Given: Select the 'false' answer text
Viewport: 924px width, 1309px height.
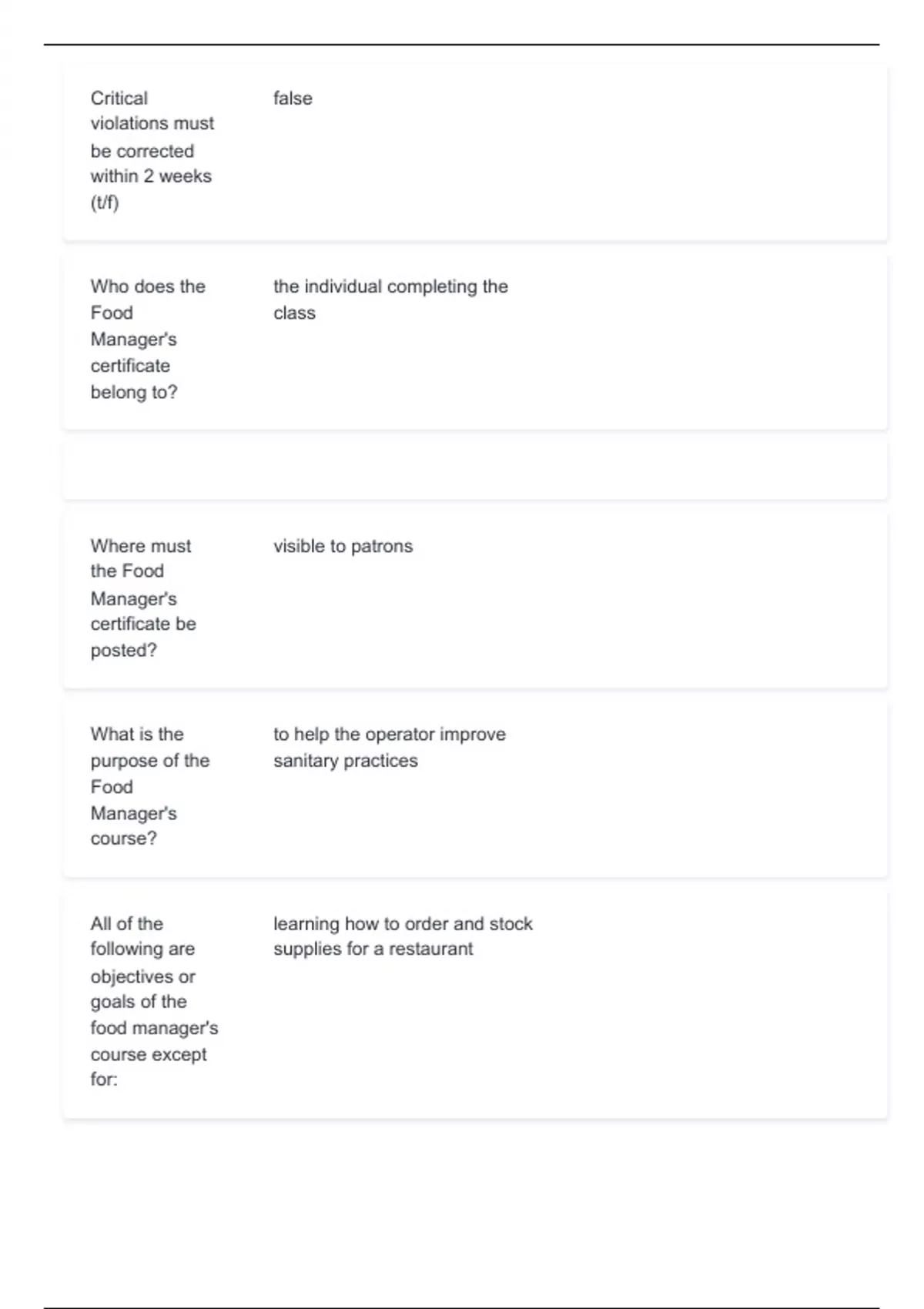Looking at the screenshot, I should (x=293, y=99).
